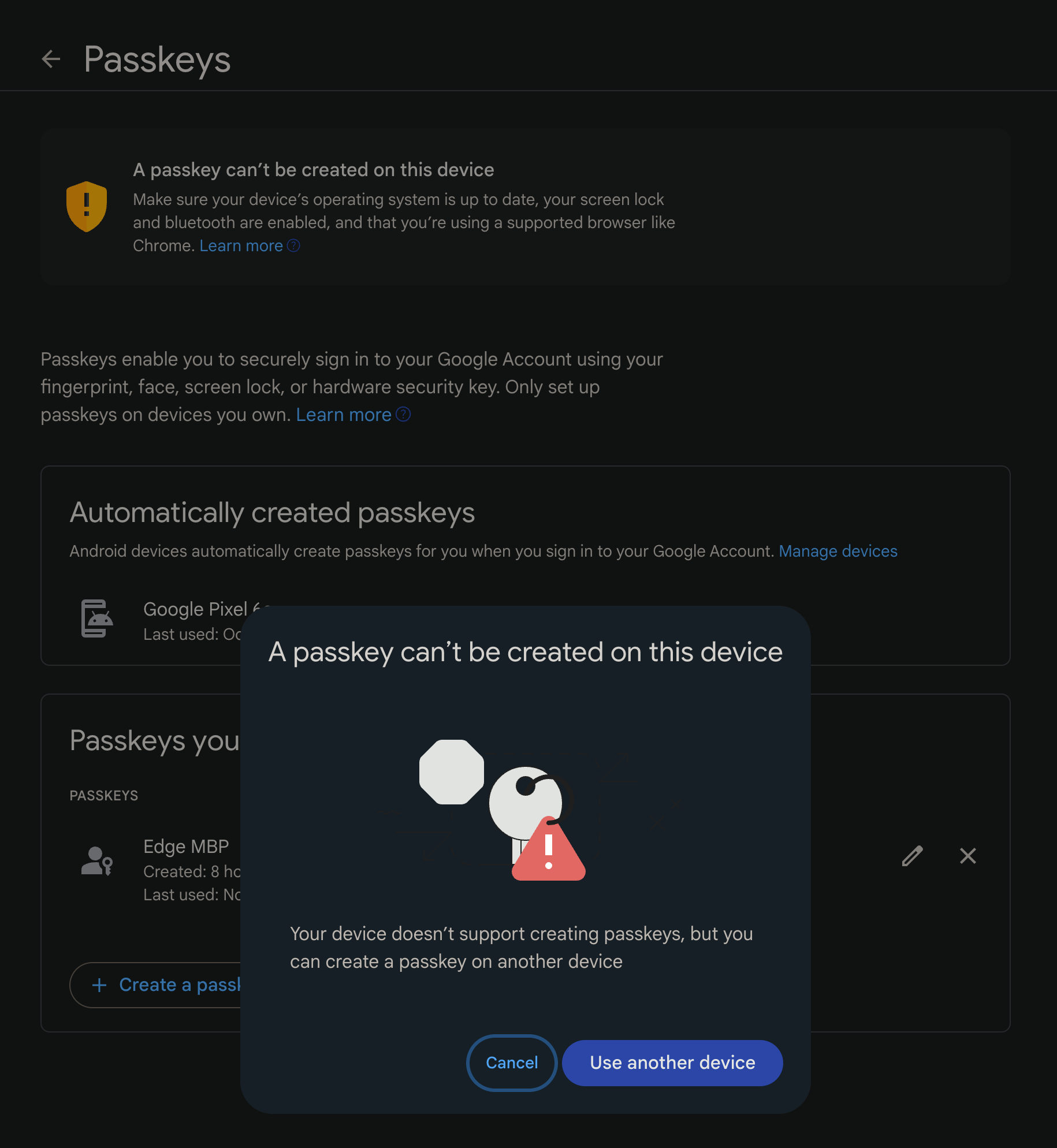Click the back arrow next to Passkeys heading
This screenshot has width=1057, height=1148.
(51, 59)
